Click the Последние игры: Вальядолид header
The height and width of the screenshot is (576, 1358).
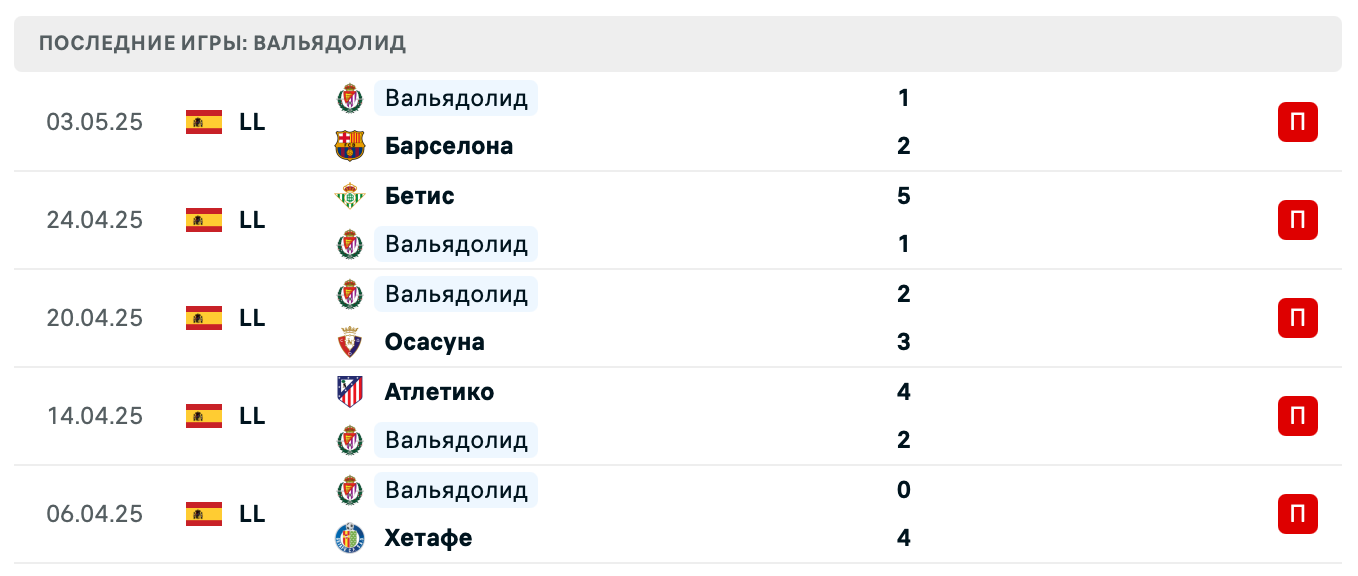tap(222, 43)
